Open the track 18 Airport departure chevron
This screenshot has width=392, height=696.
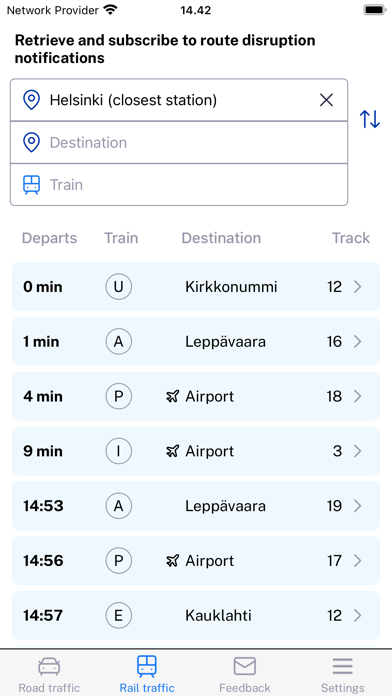[358, 396]
